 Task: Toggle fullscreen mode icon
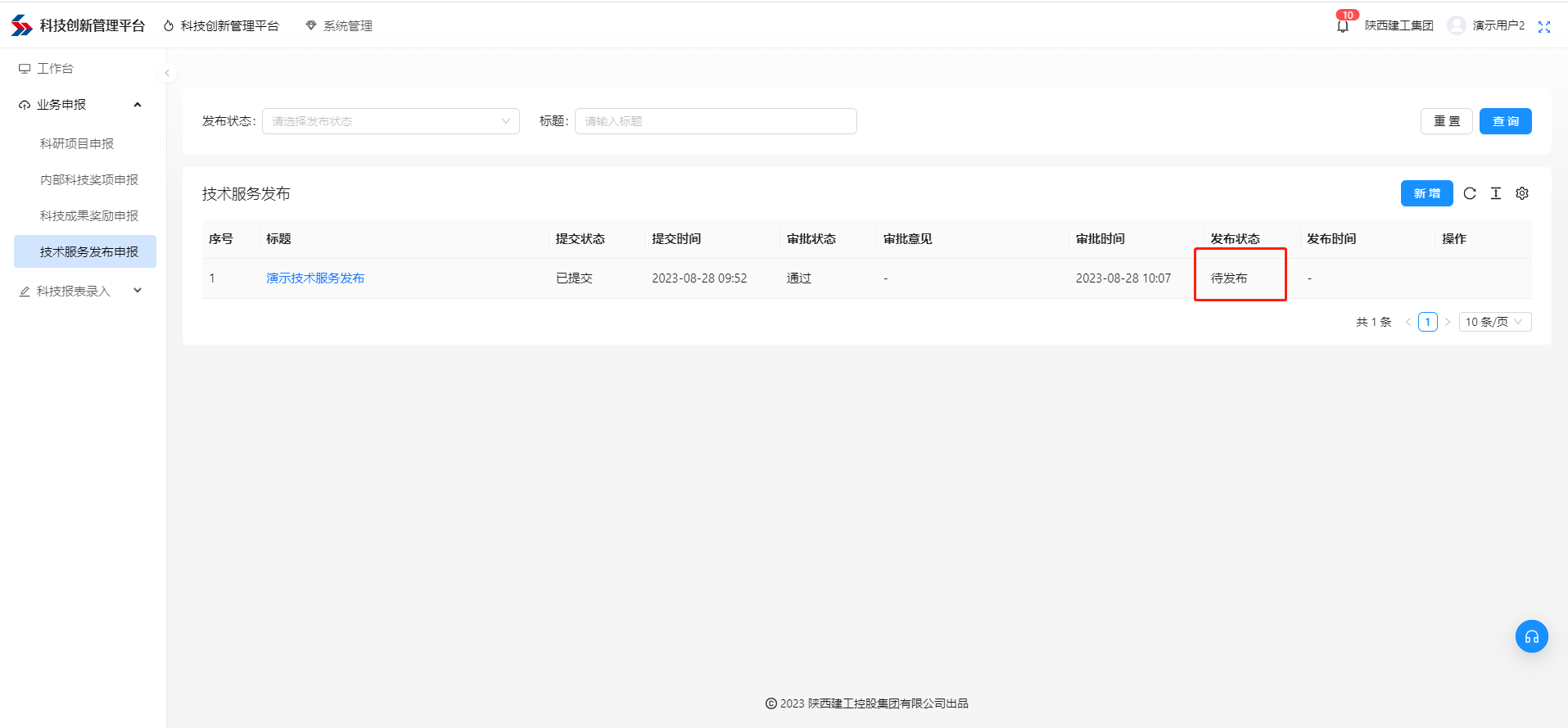pos(1544,26)
